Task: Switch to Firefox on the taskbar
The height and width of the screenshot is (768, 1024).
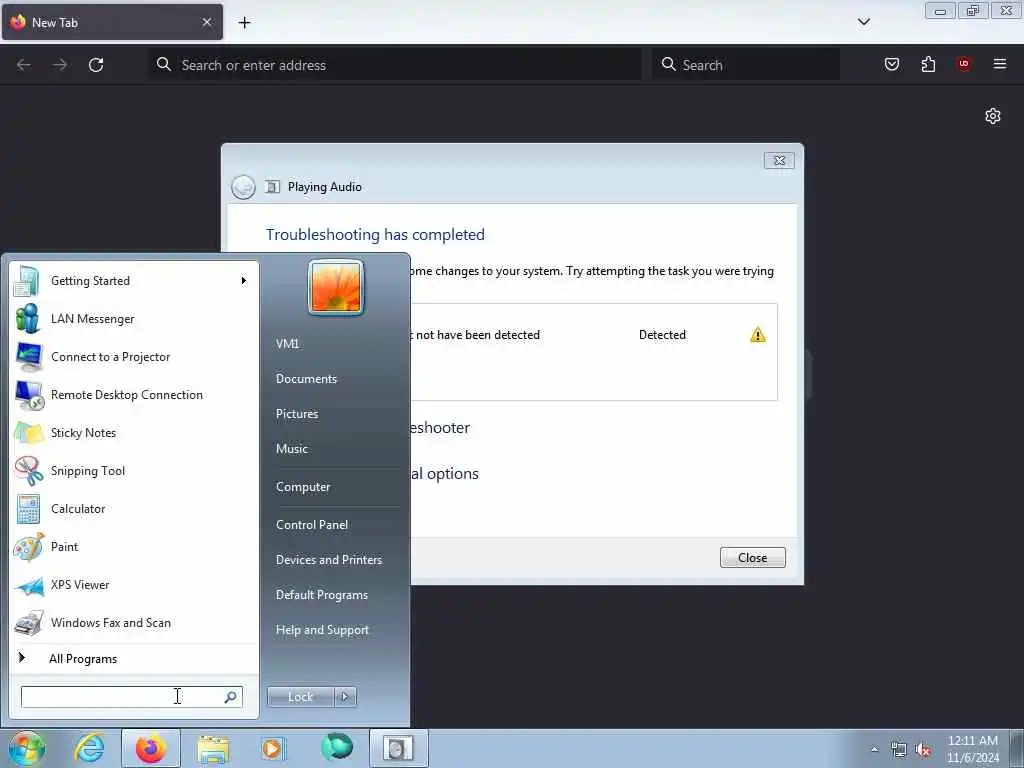Action: [151, 748]
